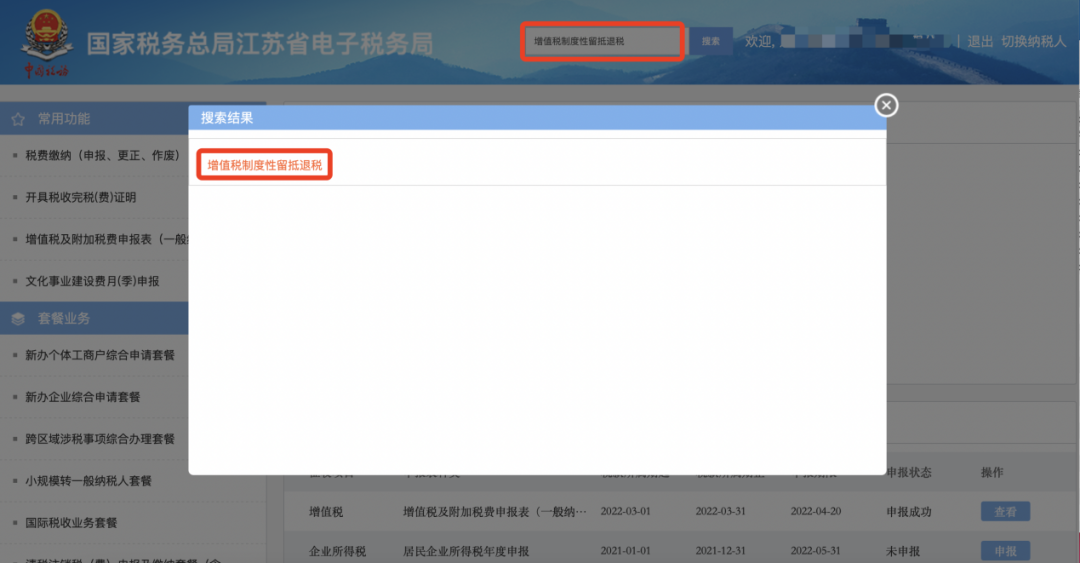Click the stack icon beside 套餐业务
Image resolution: width=1080 pixels, height=563 pixels.
(18, 318)
